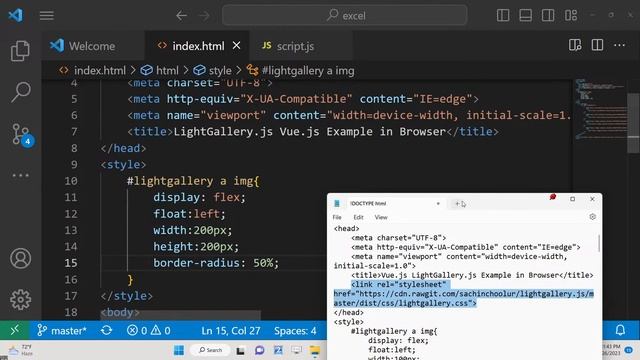
Task: Open the File menu in Notepad
Action: (337, 217)
